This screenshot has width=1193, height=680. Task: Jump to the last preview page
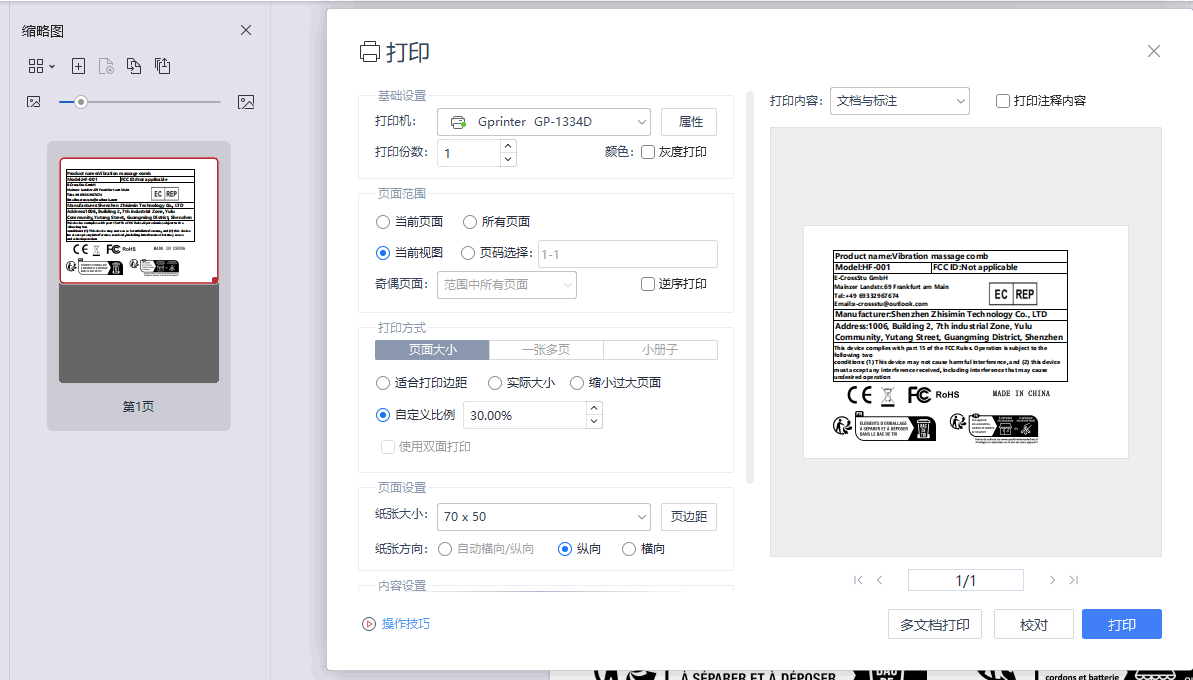1074,580
